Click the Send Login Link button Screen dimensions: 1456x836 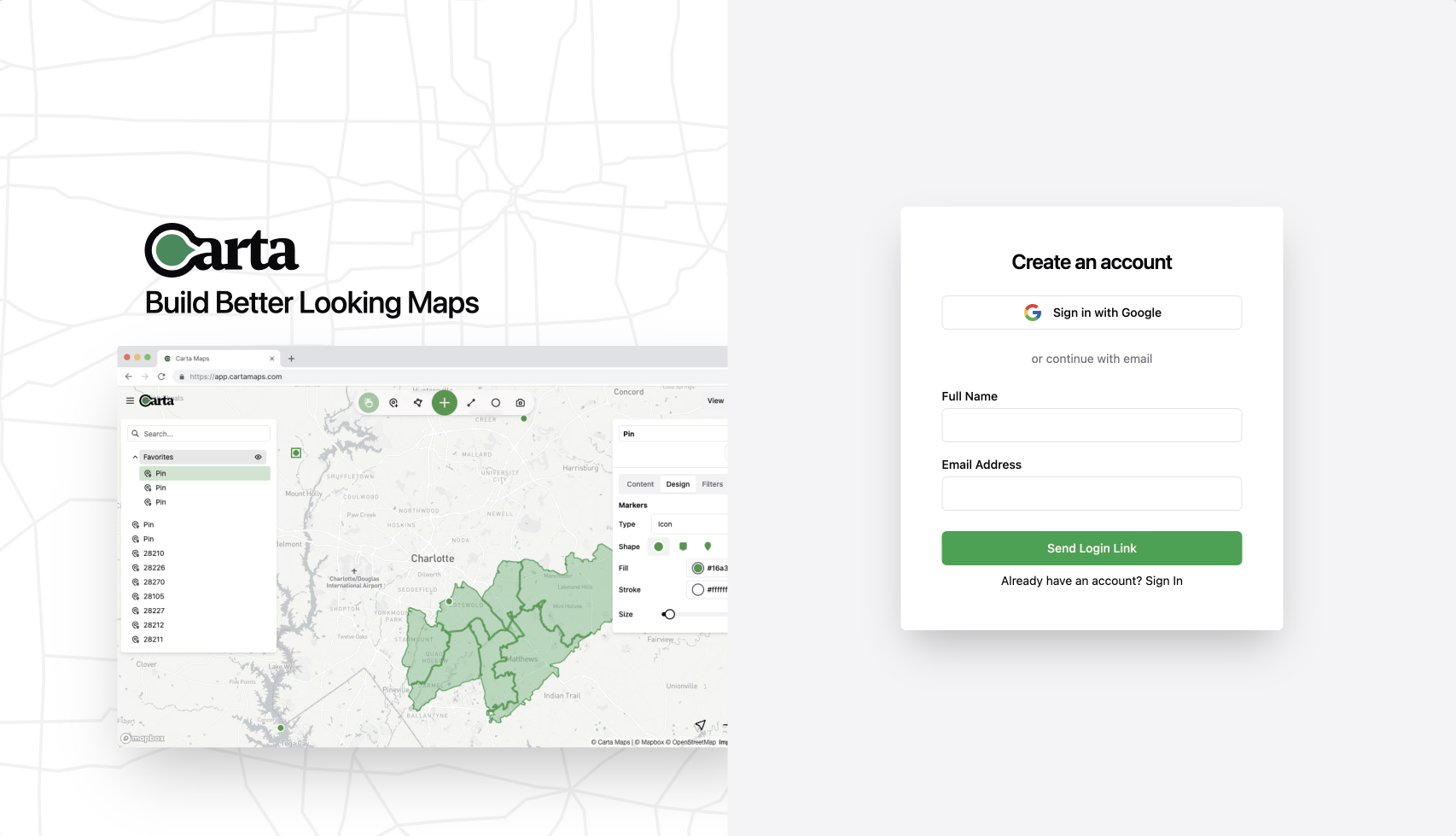coord(1092,548)
